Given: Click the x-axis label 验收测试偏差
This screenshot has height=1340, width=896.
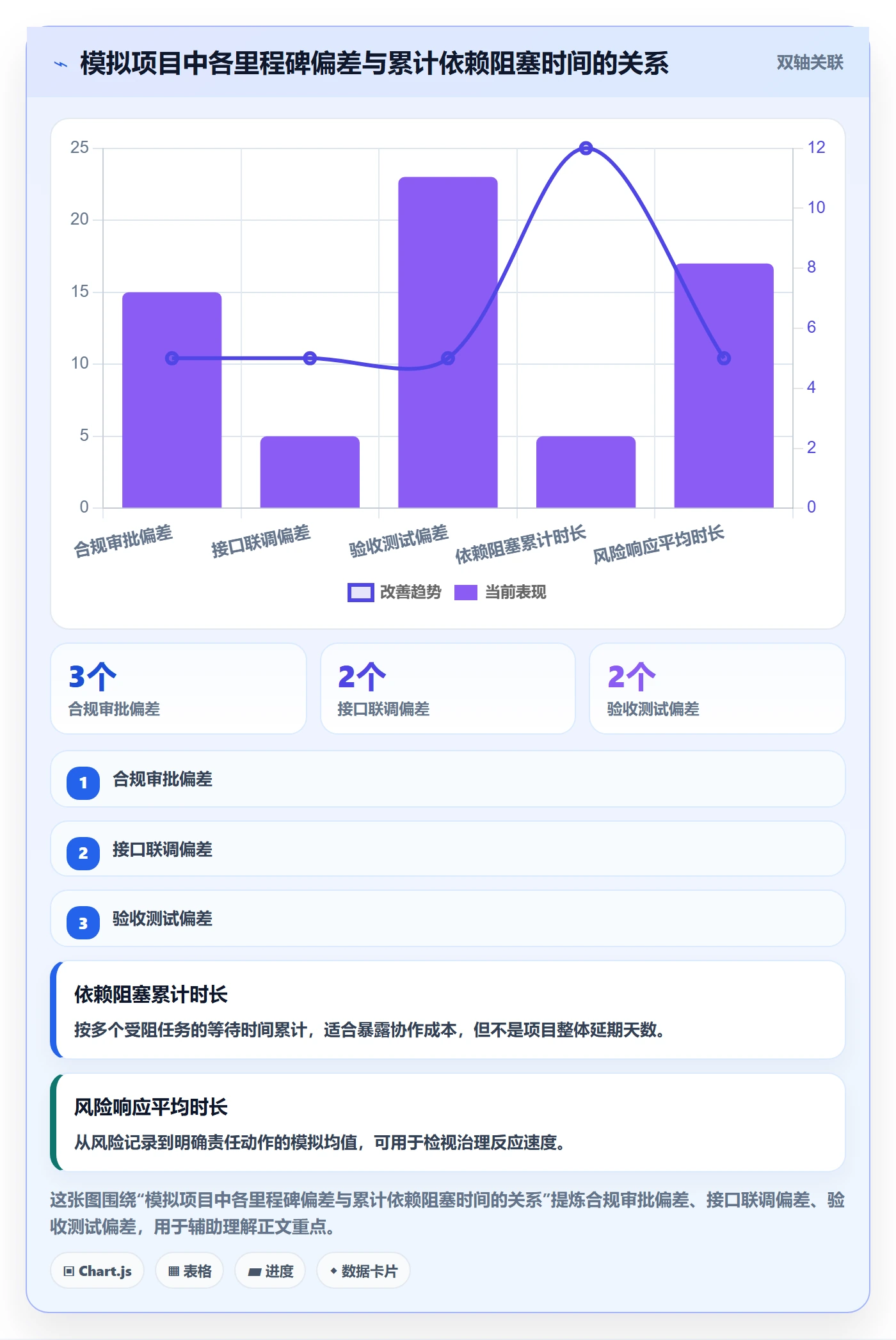Looking at the screenshot, I should point(399,541).
